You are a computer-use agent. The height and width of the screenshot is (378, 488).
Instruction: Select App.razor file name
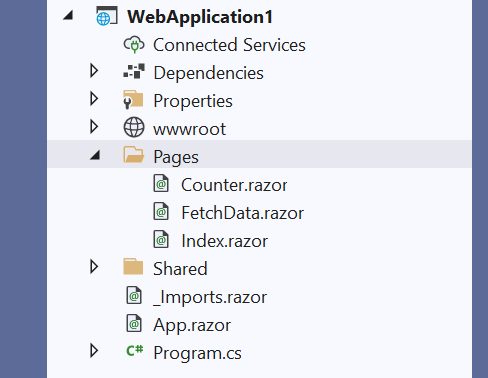tap(192, 325)
